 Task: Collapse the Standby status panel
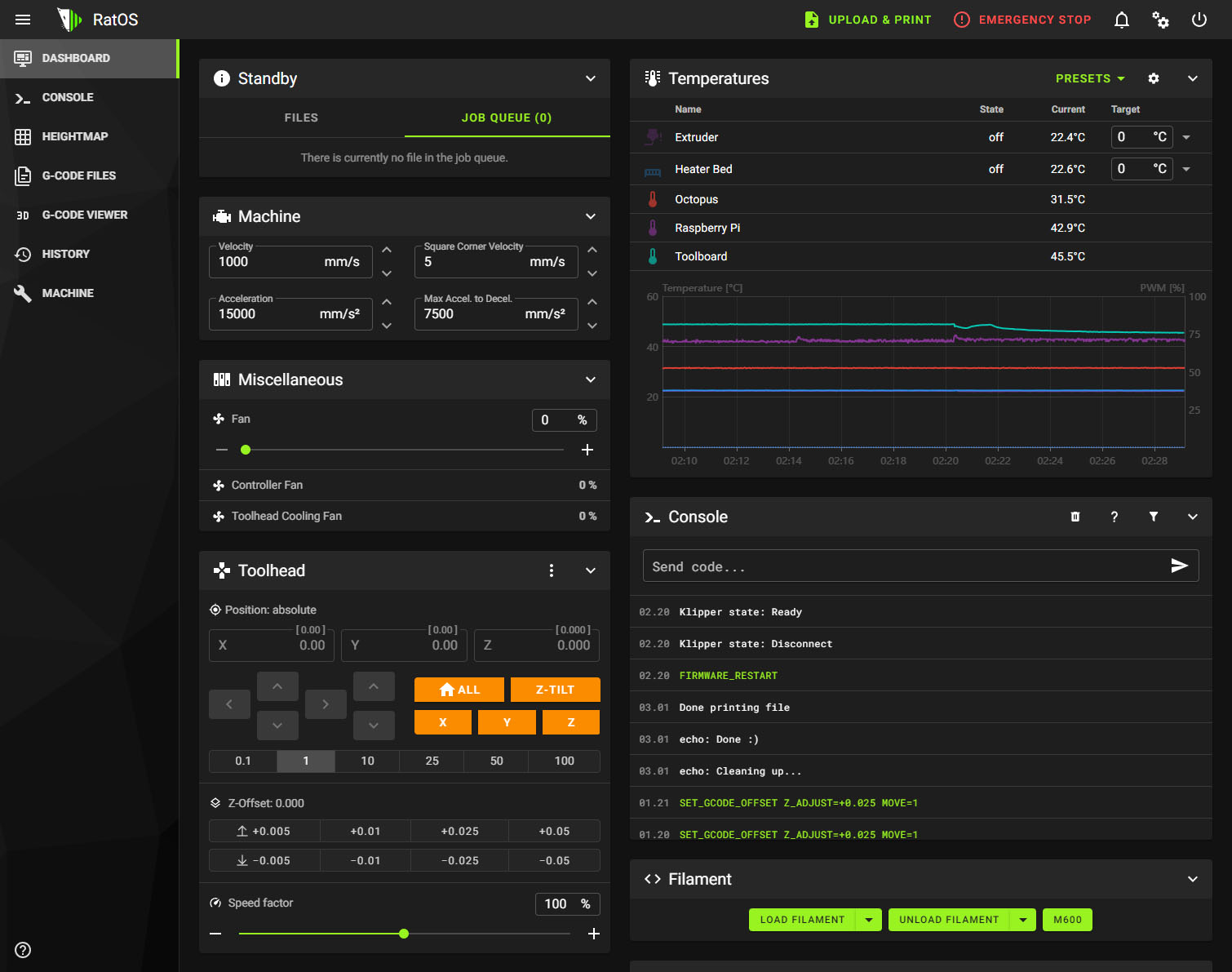point(591,78)
